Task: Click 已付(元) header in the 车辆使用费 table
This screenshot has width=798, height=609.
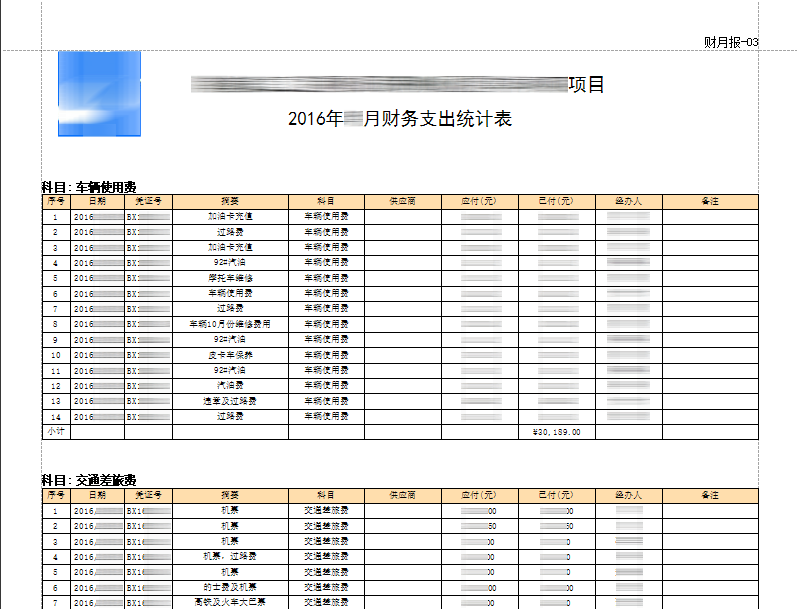Action: point(557,201)
